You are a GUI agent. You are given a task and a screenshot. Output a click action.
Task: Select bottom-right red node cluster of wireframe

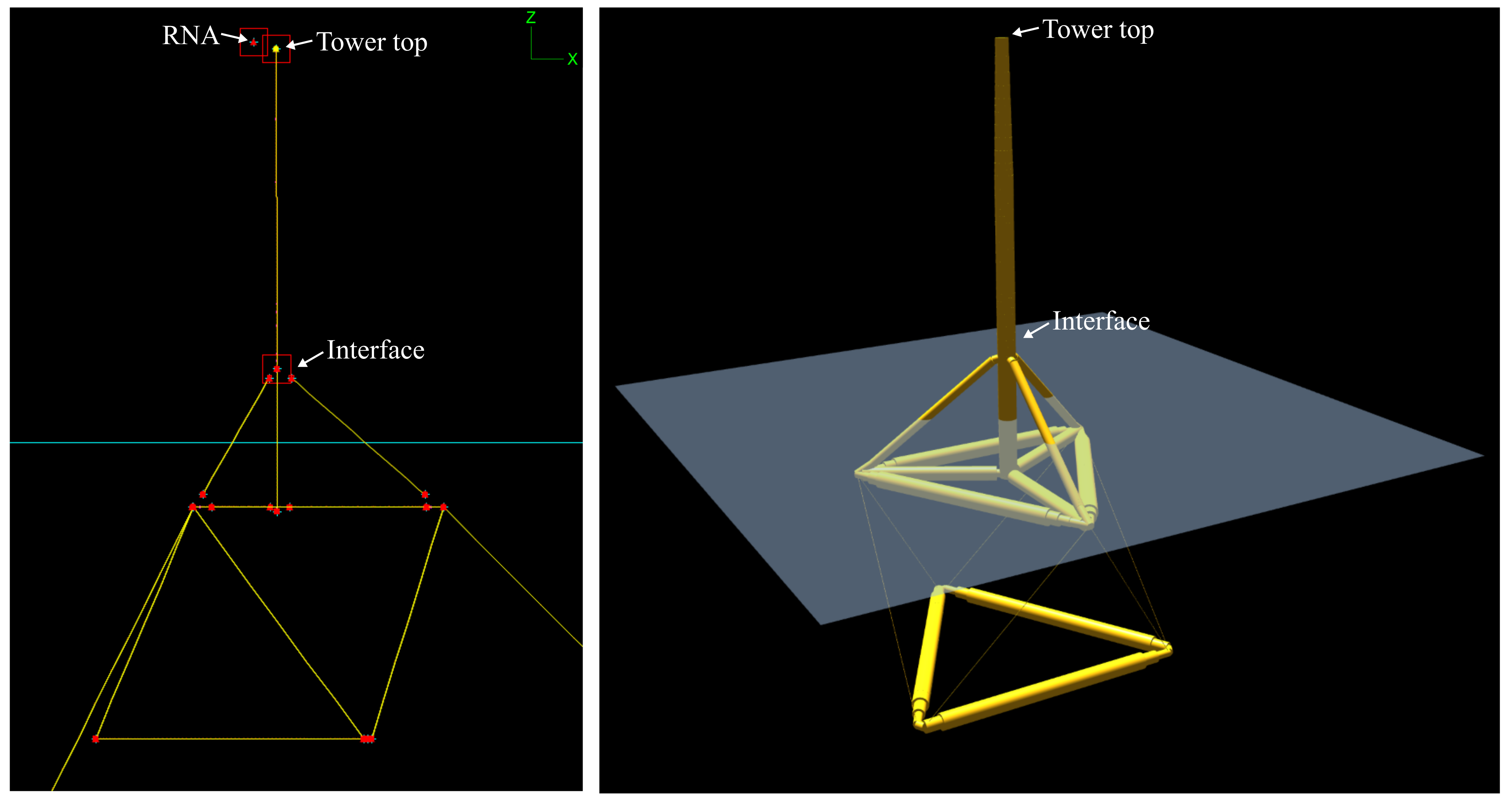pos(367,739)
